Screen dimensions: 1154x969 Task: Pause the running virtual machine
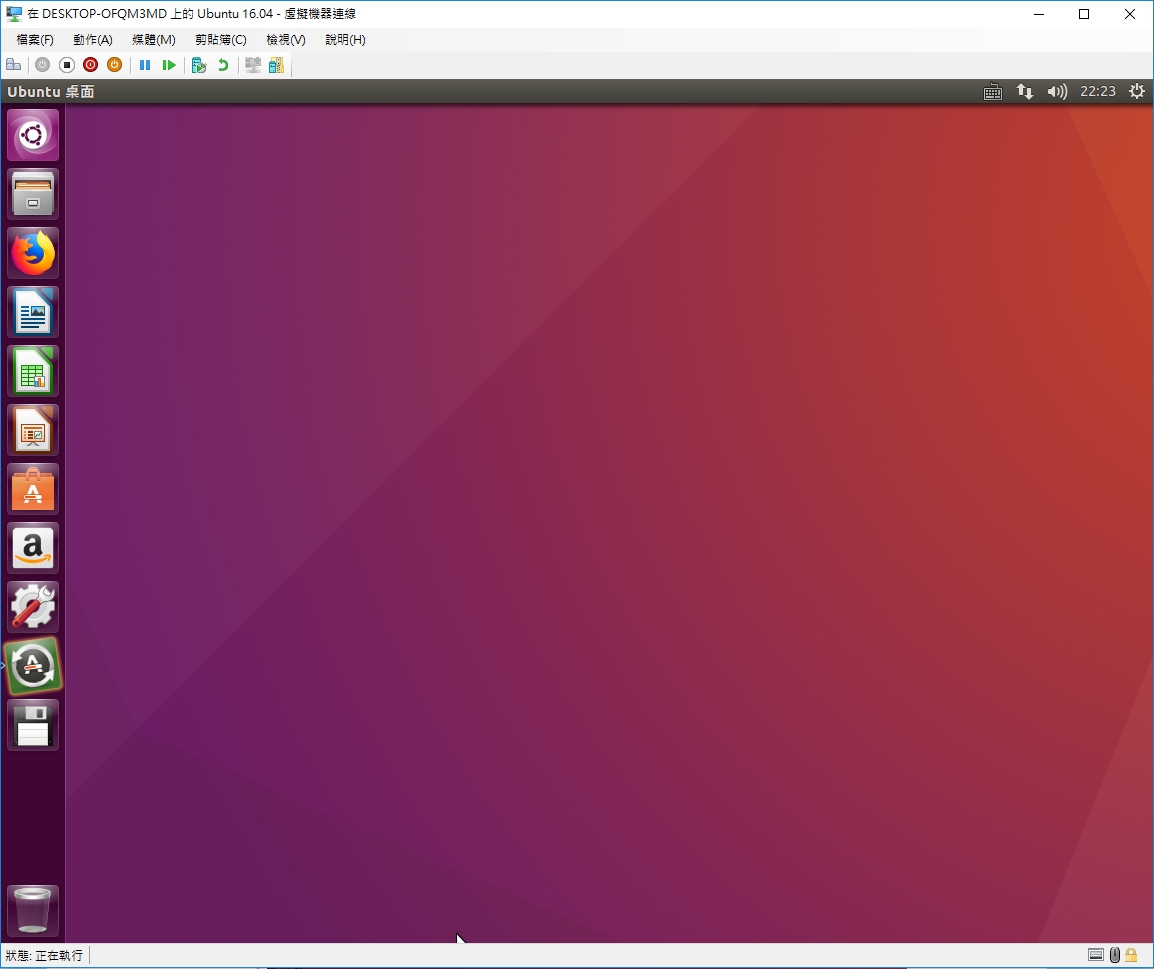[145, 64]
